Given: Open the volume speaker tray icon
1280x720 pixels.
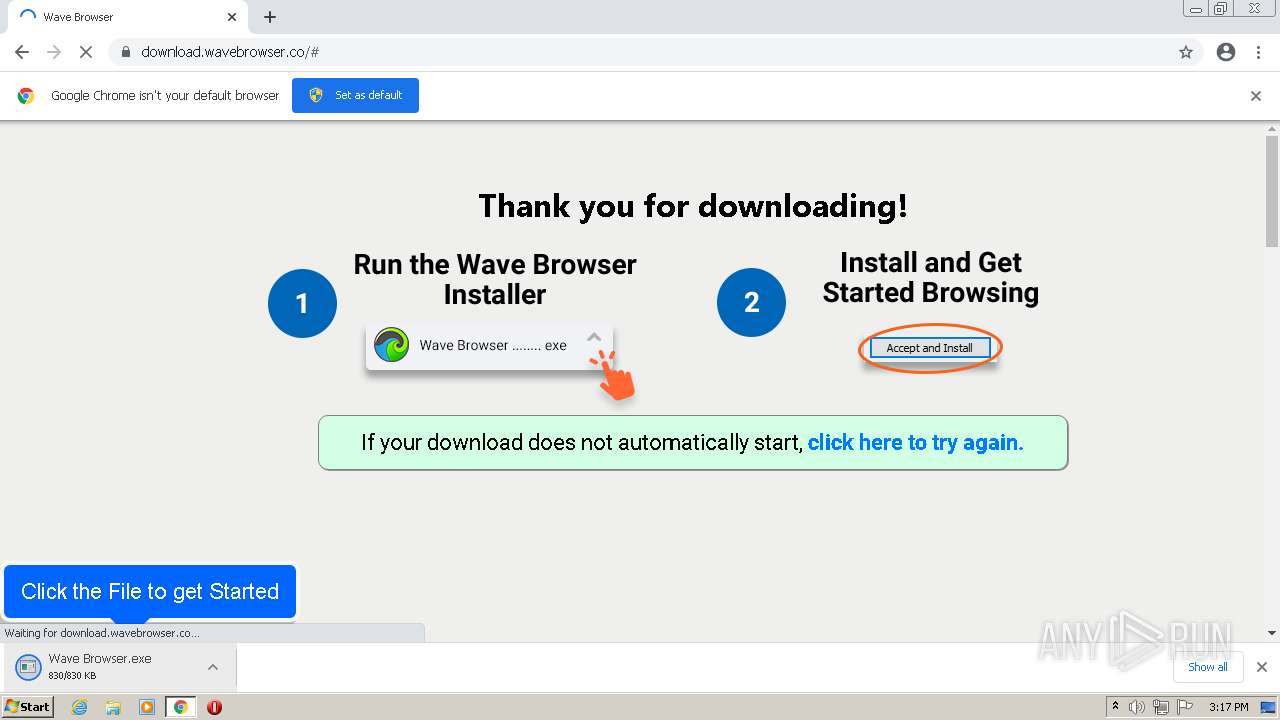Looking at the screenshot, I should (x=1137, y=707).
